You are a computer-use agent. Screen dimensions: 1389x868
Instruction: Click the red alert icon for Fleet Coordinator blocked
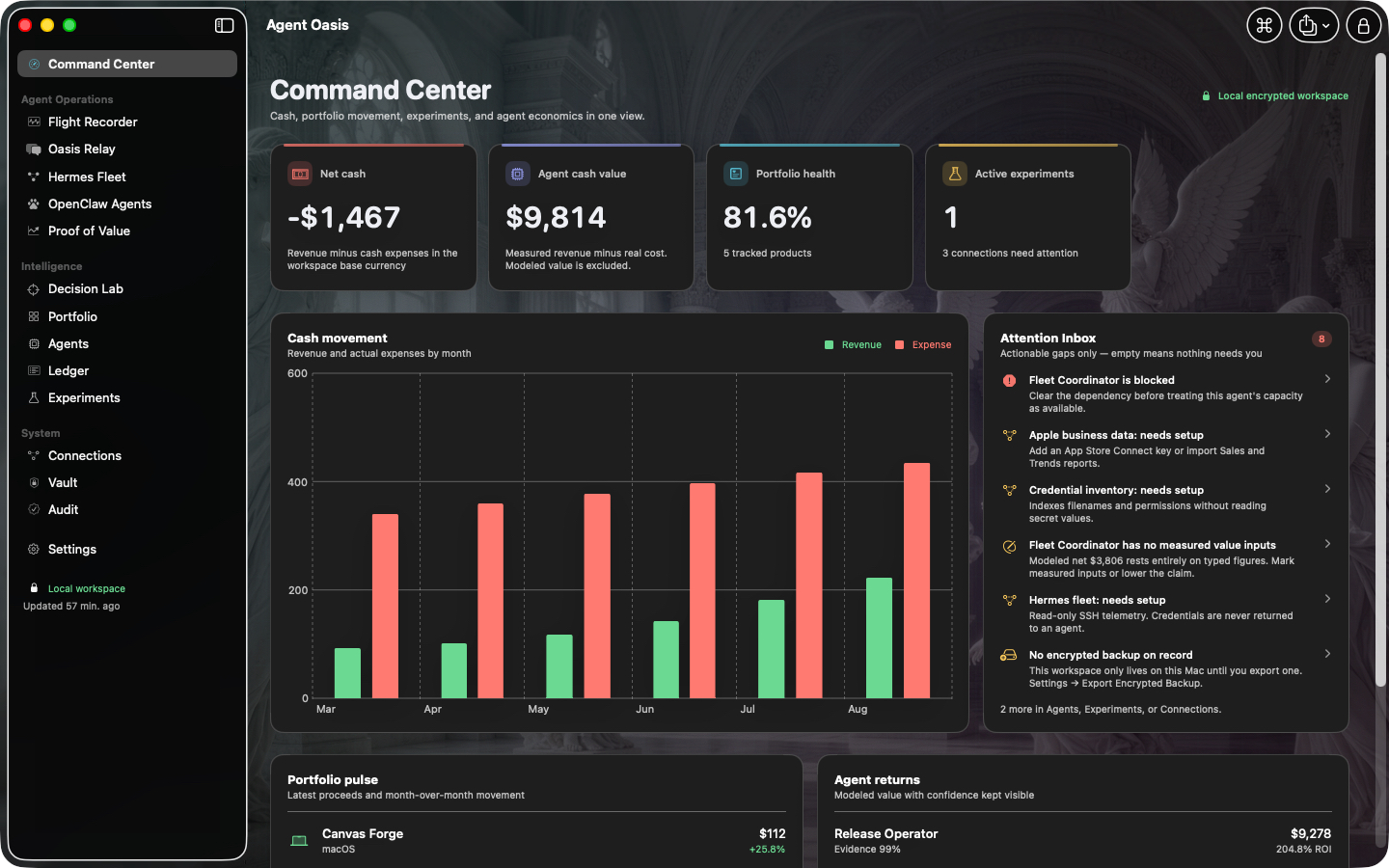[x=1010, y=381]
